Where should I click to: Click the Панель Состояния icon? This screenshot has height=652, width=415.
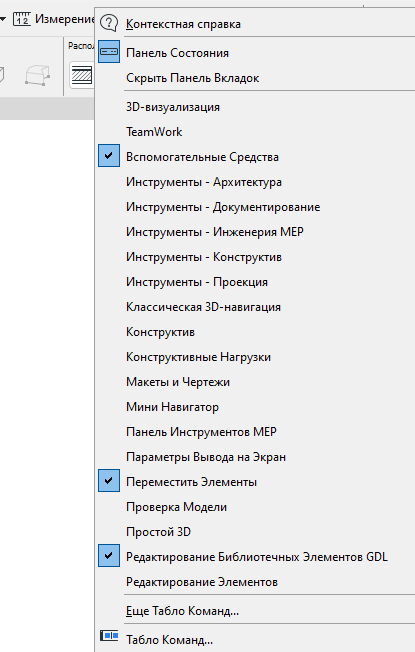[x=109, y=52]
